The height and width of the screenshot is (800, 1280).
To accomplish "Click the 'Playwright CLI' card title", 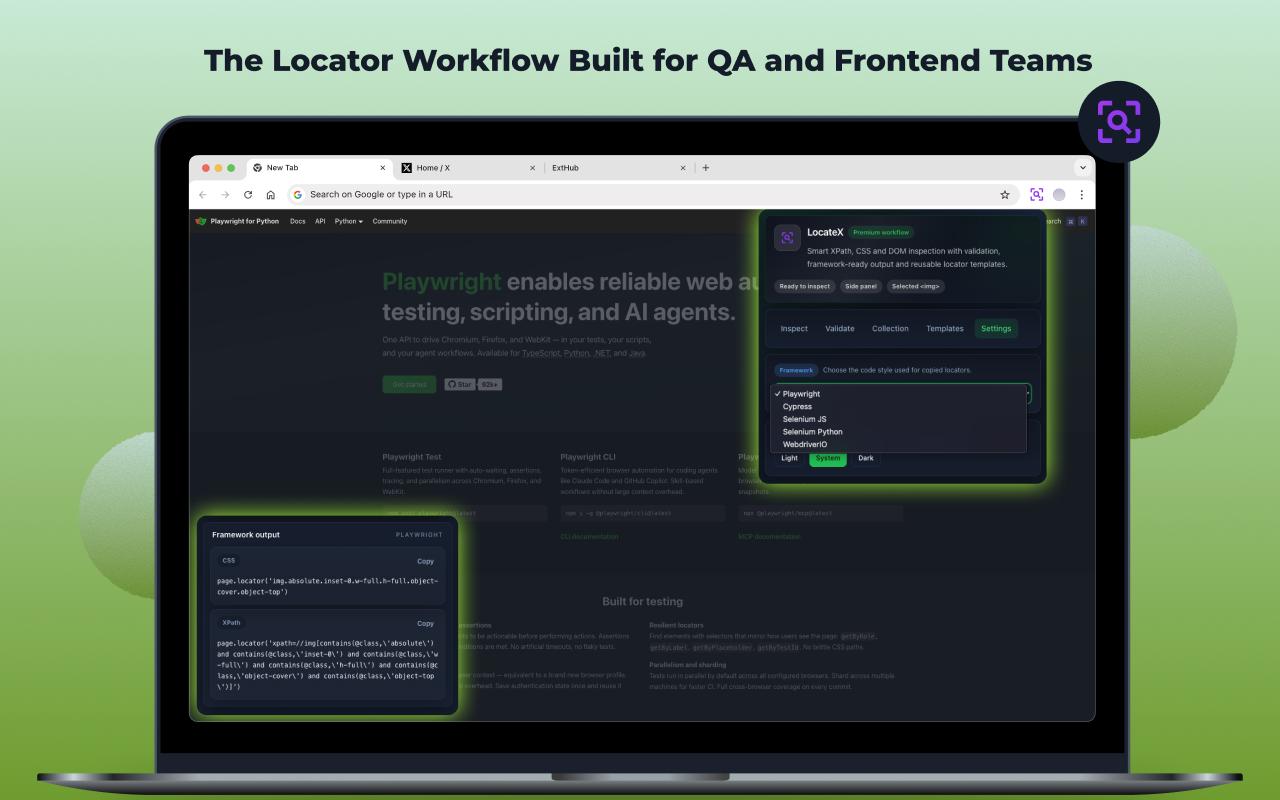I will 588,457.
